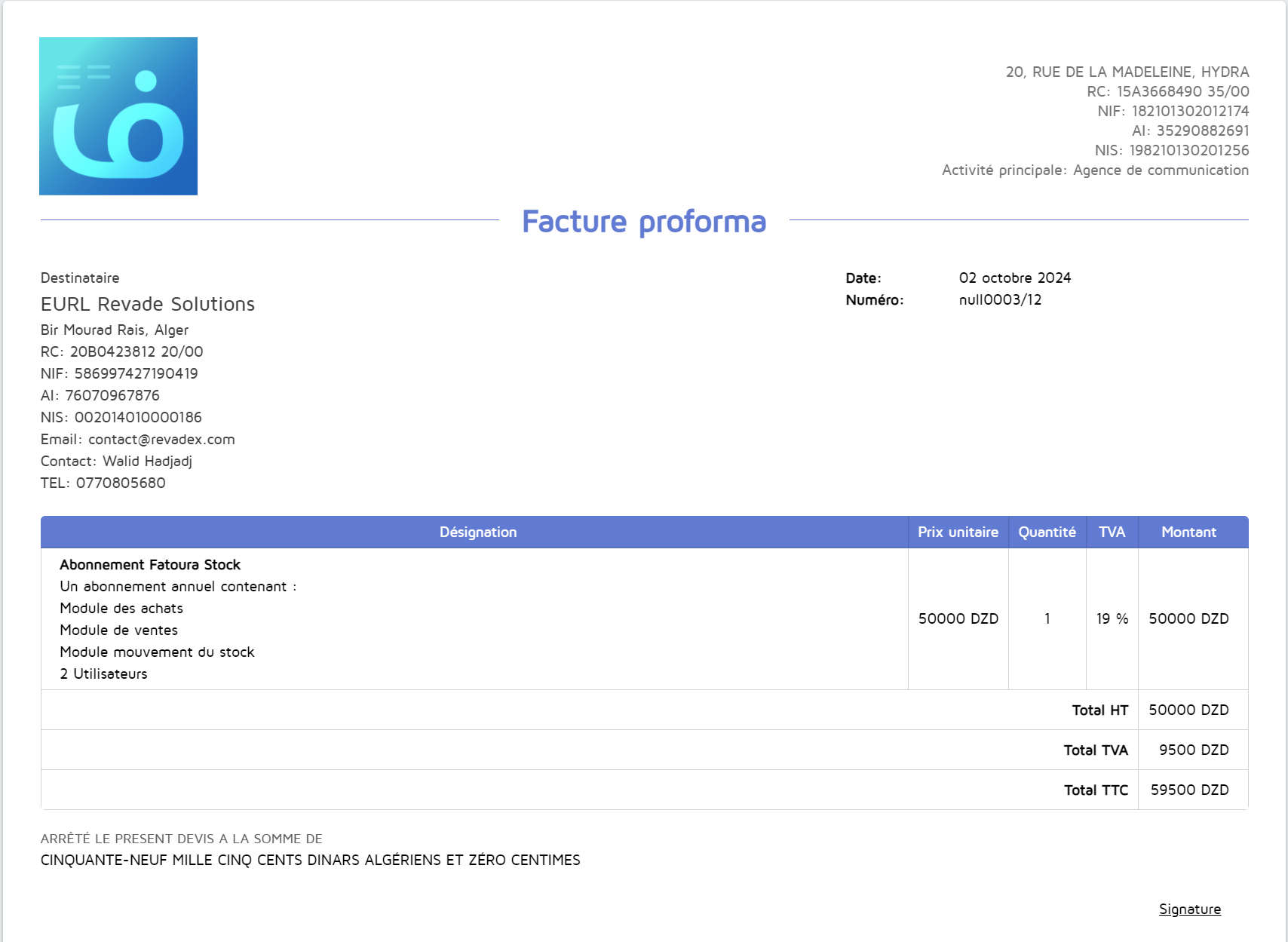This screenshot has height=942, width=1288.
Task: Click the Abonnement Fatoura Stock designation
Action: pyautogui.click(x=150, y=563)
